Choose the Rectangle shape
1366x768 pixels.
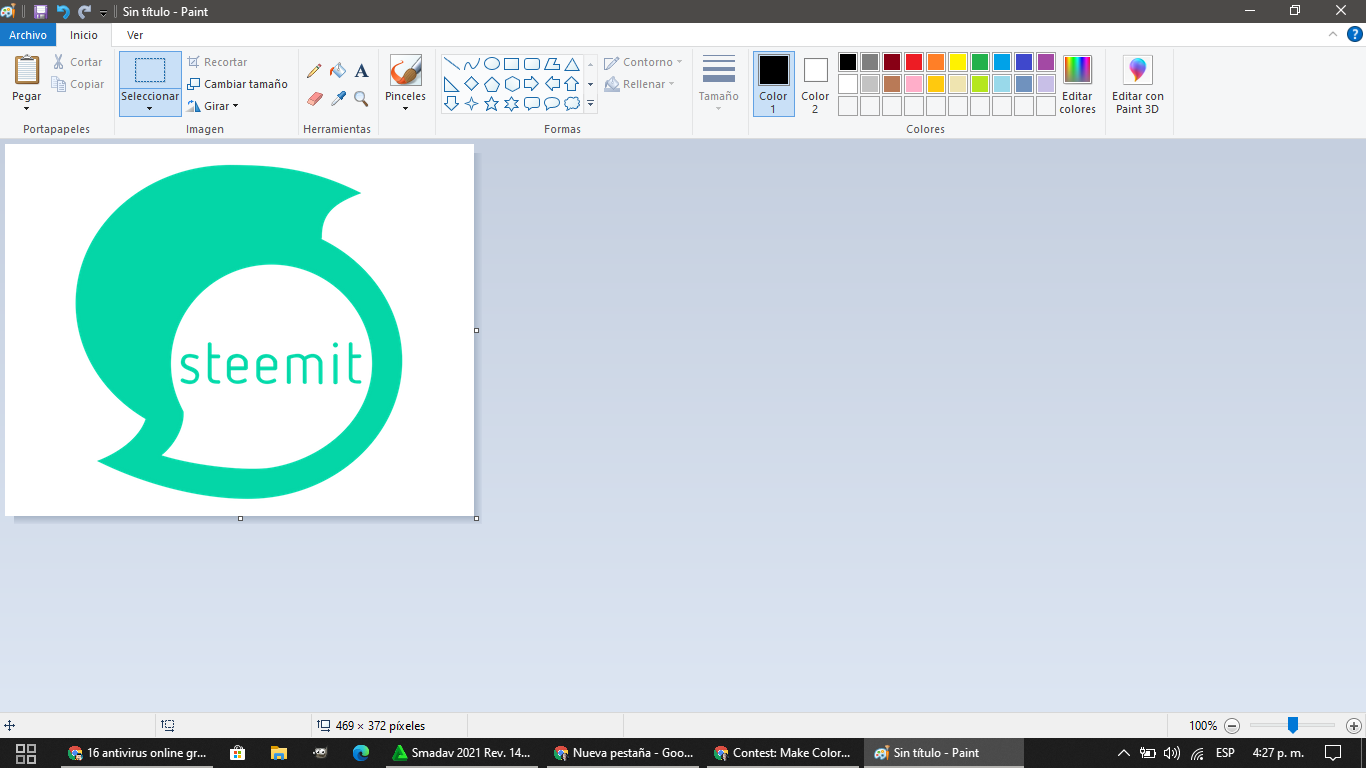512,64
